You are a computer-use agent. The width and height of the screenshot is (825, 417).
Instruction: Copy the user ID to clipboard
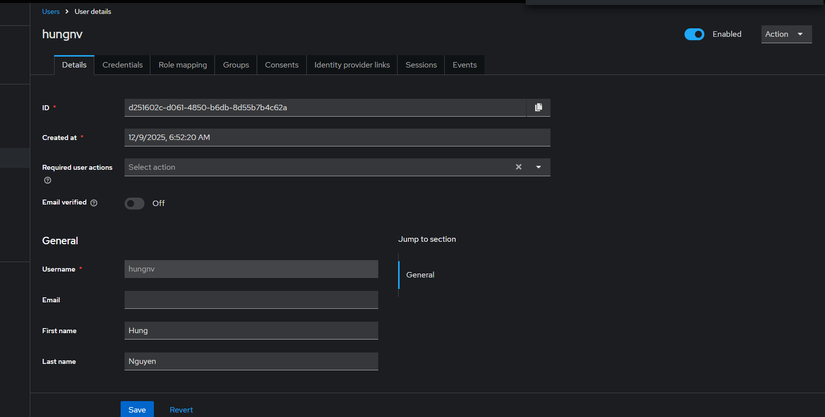(x=538, y=107)
